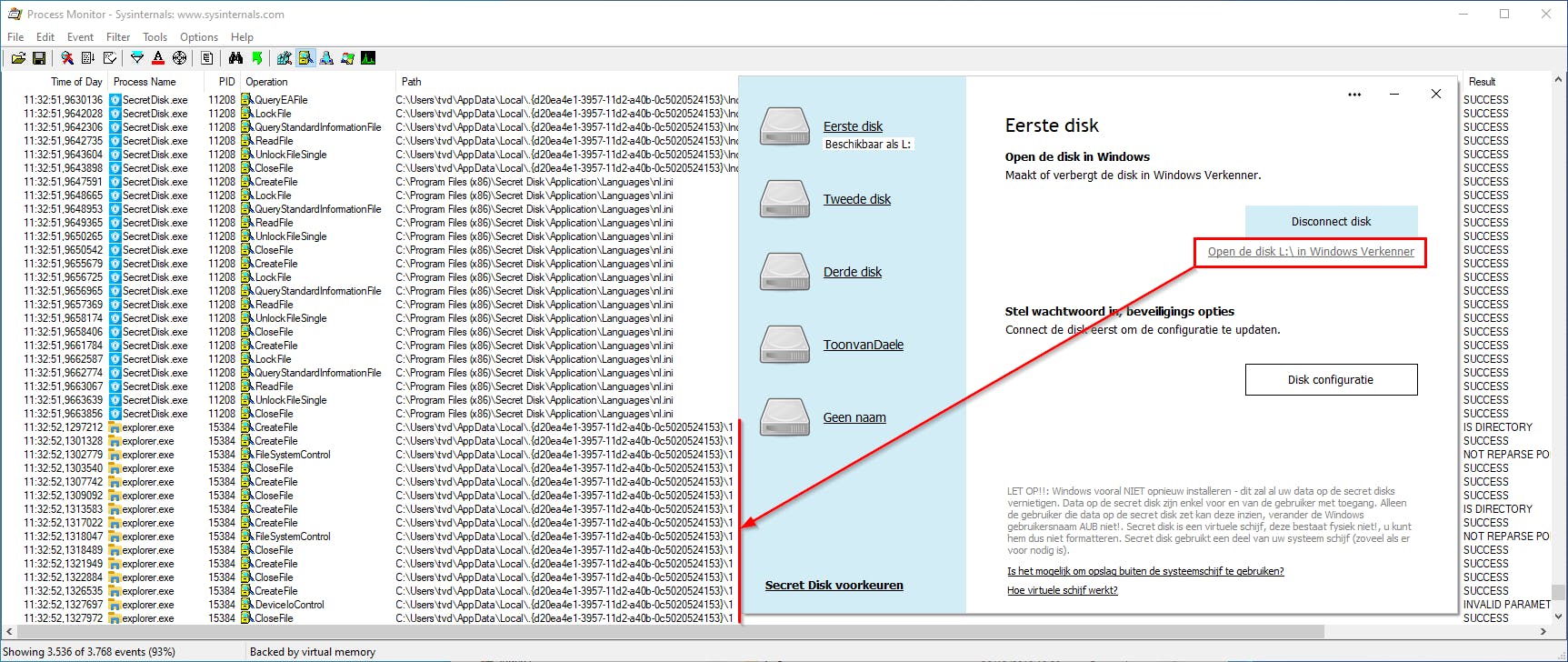Screen dimensions: 1568x662
Task: Toggle Show Network Activity icon
Action: 326,58
